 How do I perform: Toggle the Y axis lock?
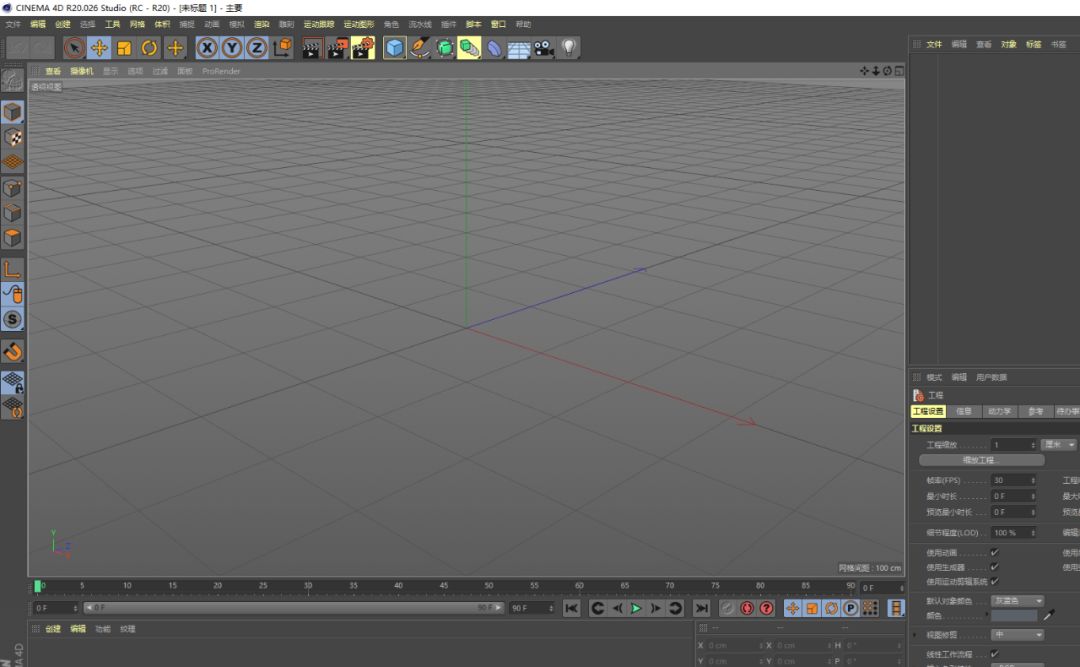tap(232, 48)
